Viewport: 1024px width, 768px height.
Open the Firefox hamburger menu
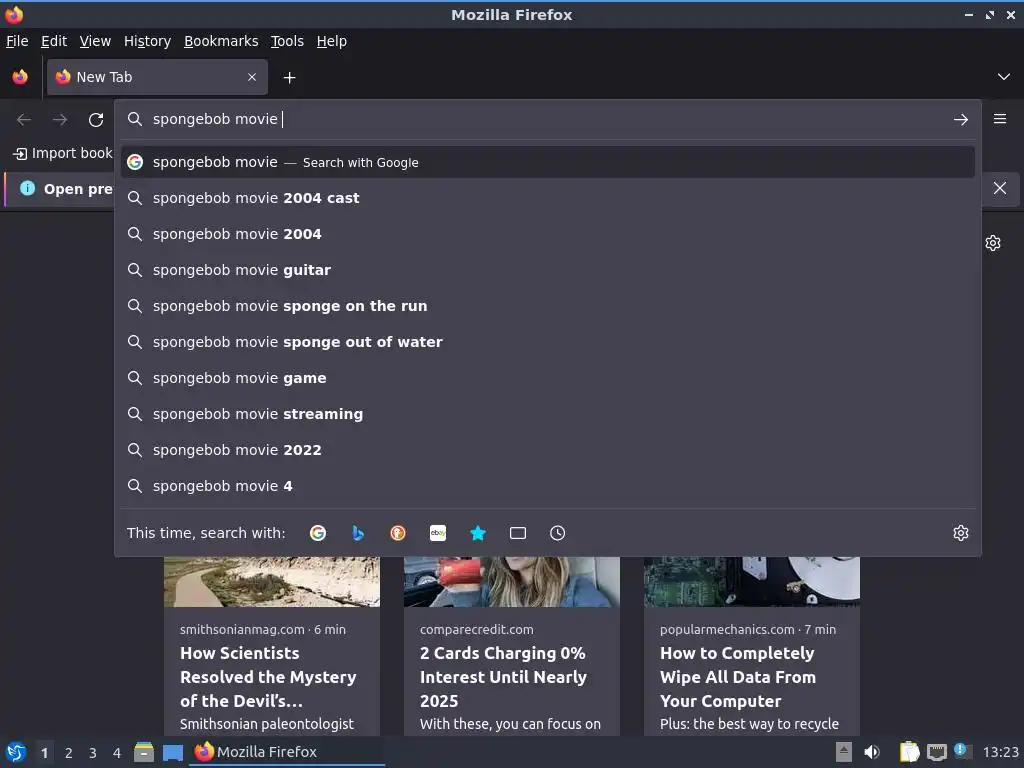pyautogui.click(x=1000, y=119)
